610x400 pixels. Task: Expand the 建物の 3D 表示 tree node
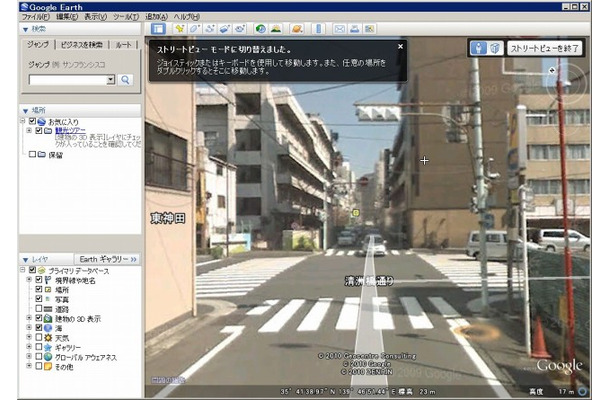pyautogui.click(x=29, y=318)
